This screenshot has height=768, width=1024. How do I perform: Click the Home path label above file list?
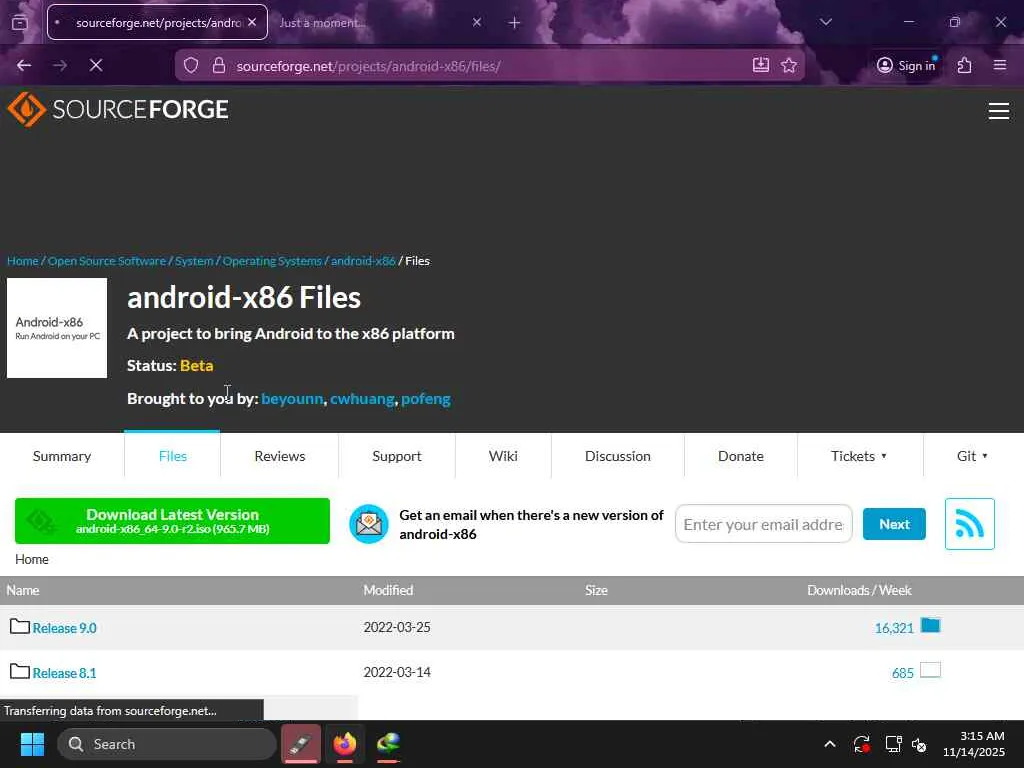click(32, 559)
